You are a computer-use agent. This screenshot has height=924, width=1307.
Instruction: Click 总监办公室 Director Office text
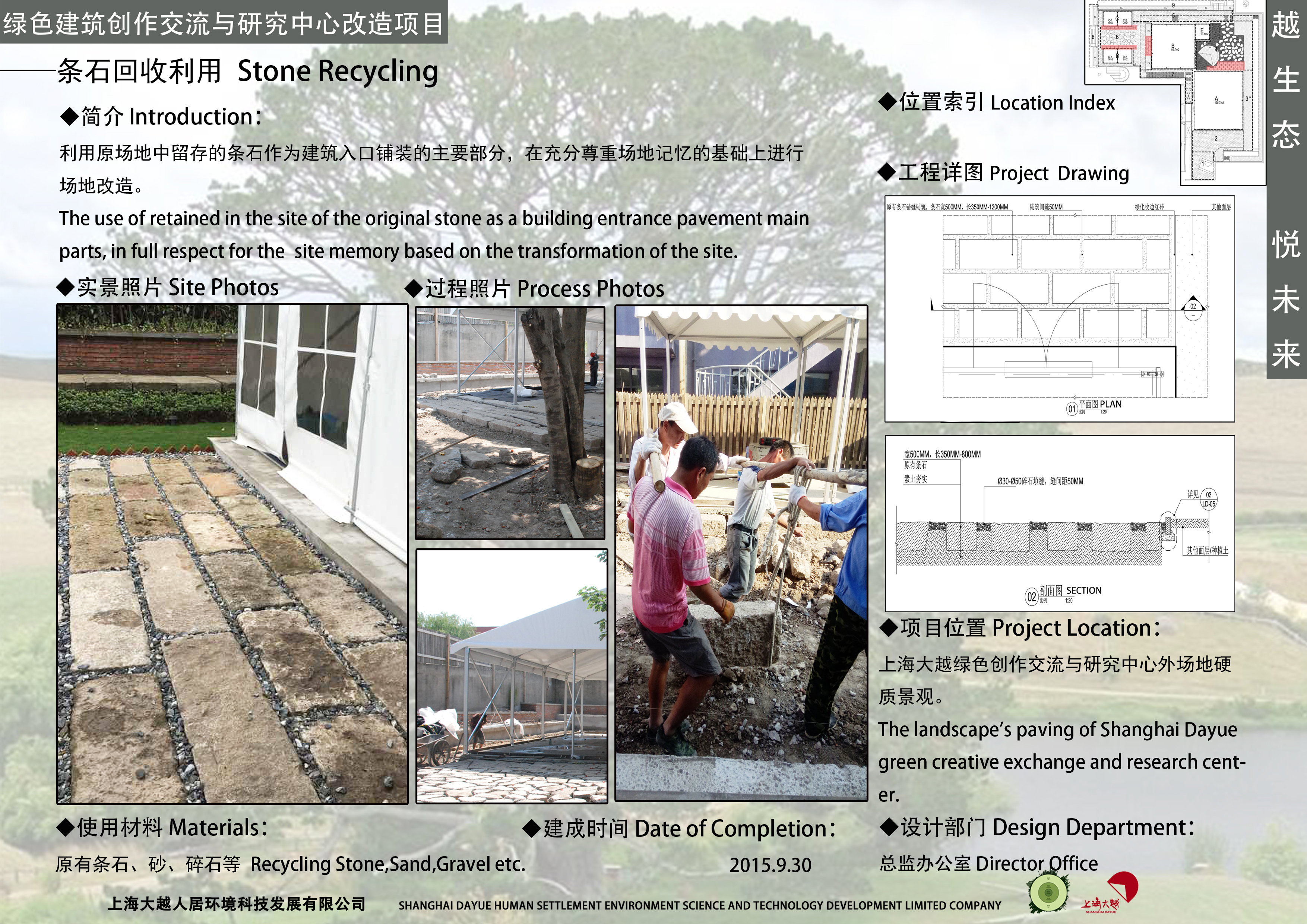point(989,864)
